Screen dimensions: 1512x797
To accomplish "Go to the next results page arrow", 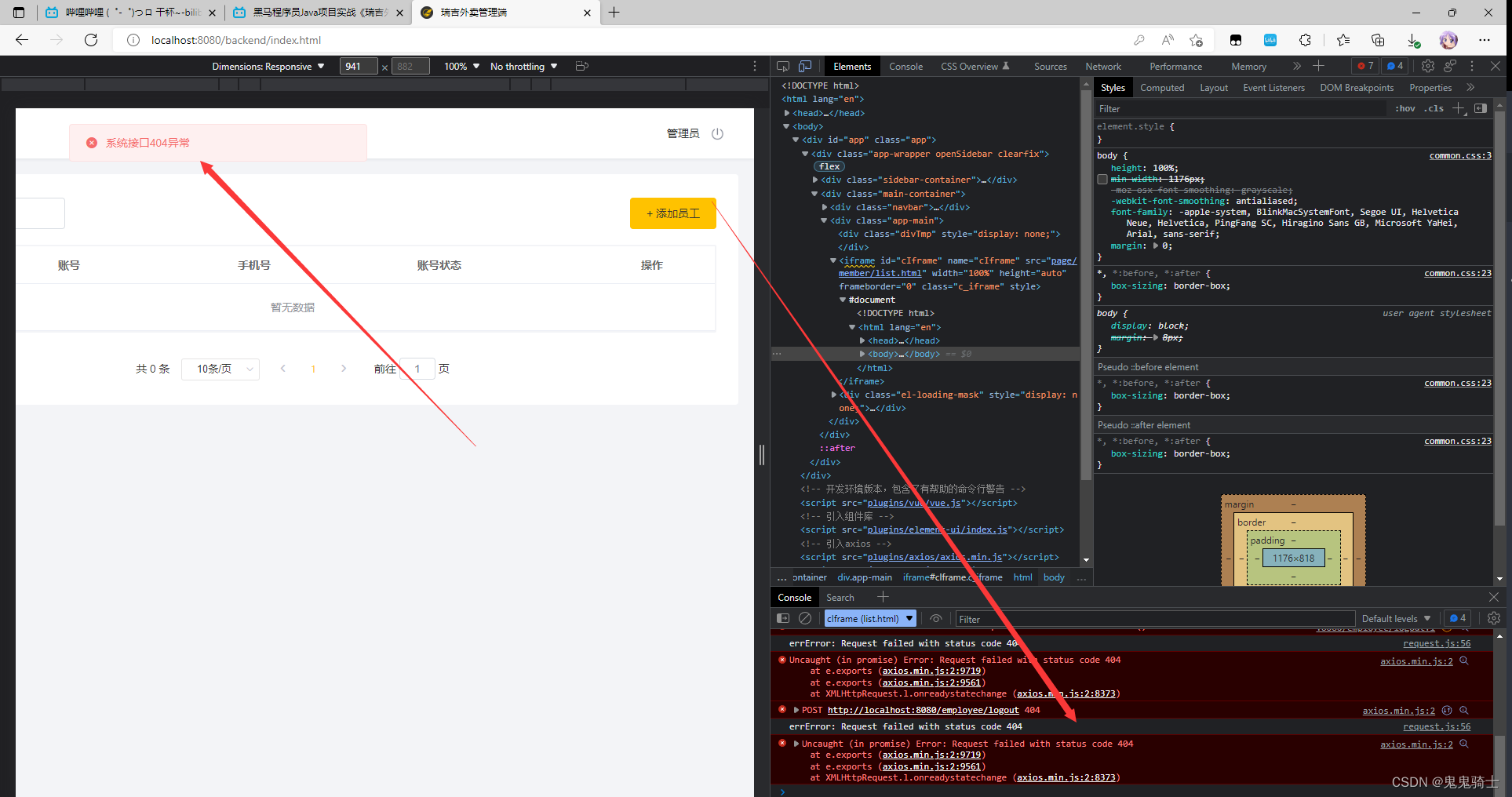I will coord(344,369).
